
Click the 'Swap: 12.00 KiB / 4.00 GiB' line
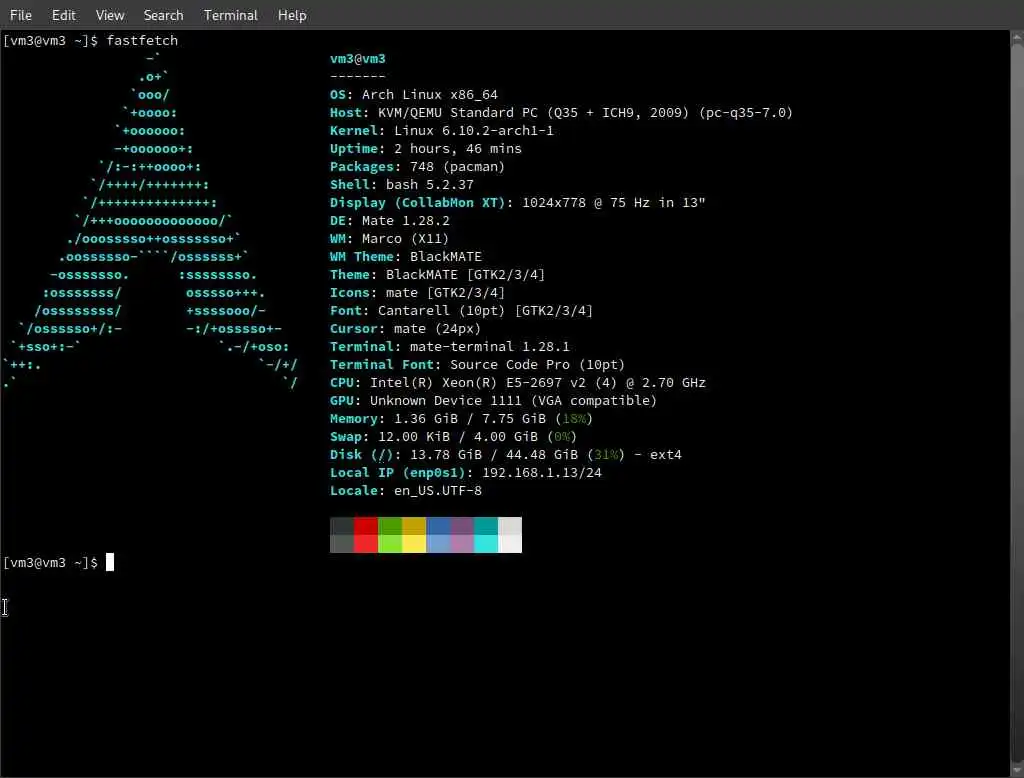pos(453,436)
